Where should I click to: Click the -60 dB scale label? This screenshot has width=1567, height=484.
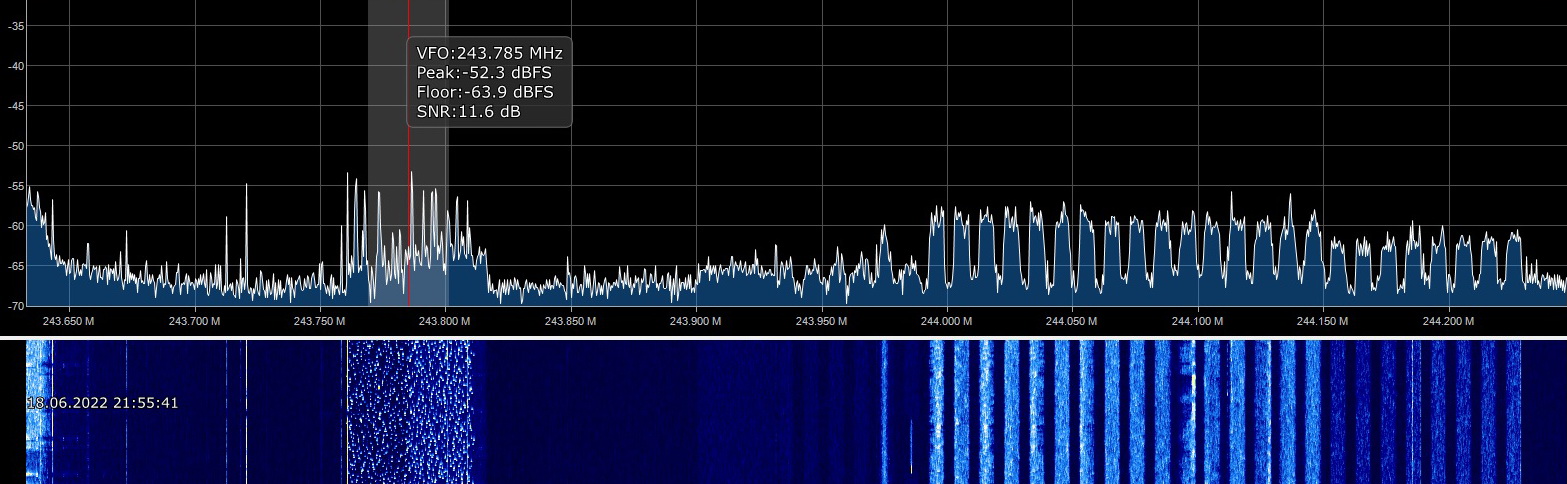coord(16,226)
